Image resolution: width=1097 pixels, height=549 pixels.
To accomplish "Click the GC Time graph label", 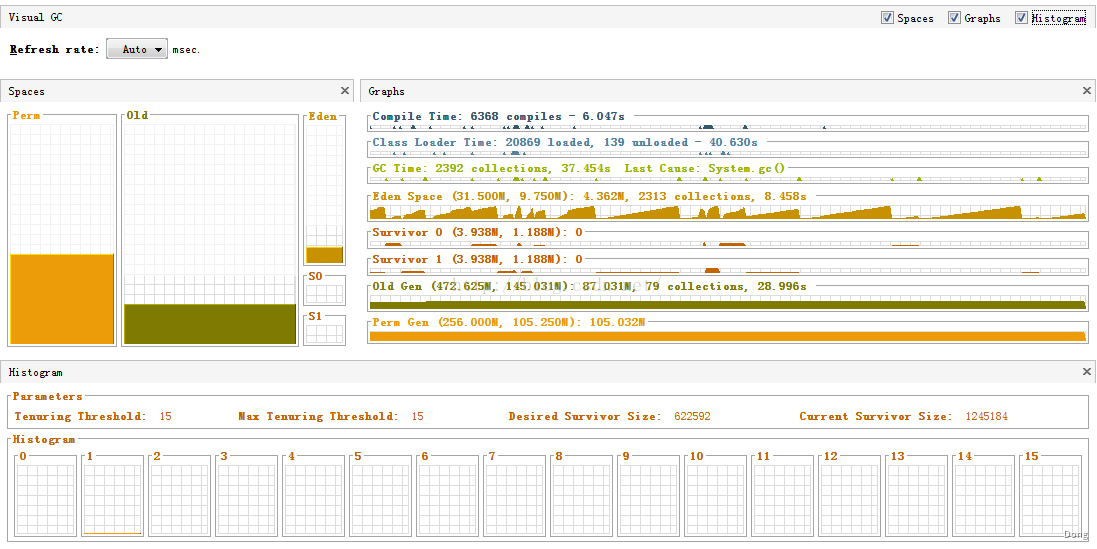I will coord(579,169).
